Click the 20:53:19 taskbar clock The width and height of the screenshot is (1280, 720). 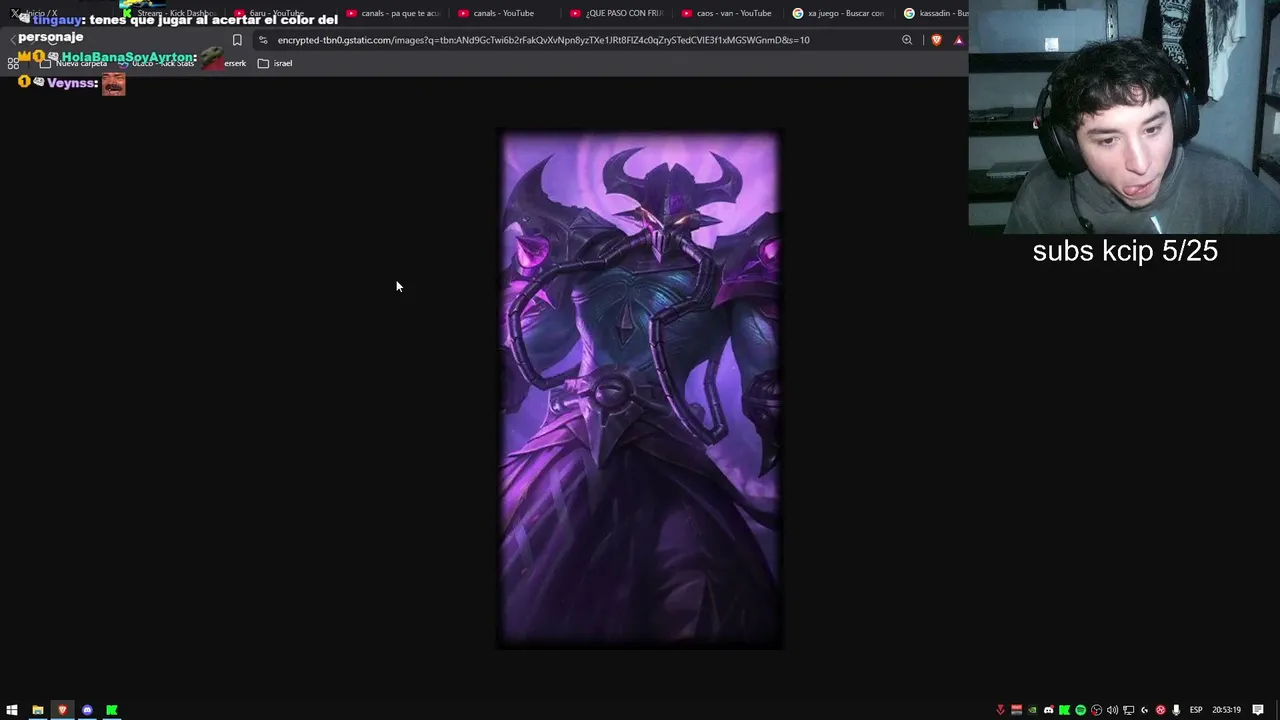click(x=1226, y=710)
